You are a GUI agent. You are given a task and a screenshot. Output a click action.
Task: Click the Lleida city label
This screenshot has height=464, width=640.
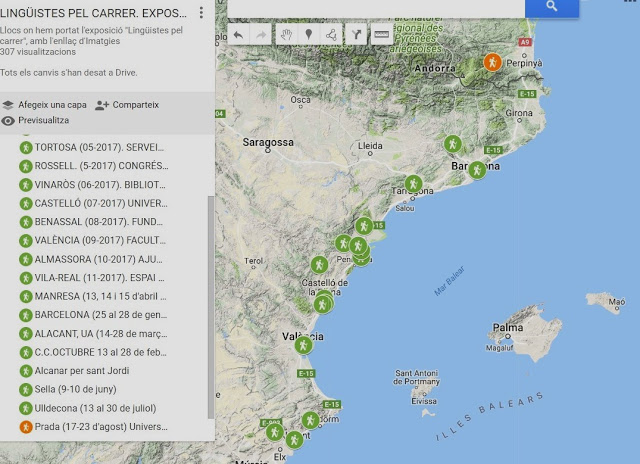tap(370, 146)
